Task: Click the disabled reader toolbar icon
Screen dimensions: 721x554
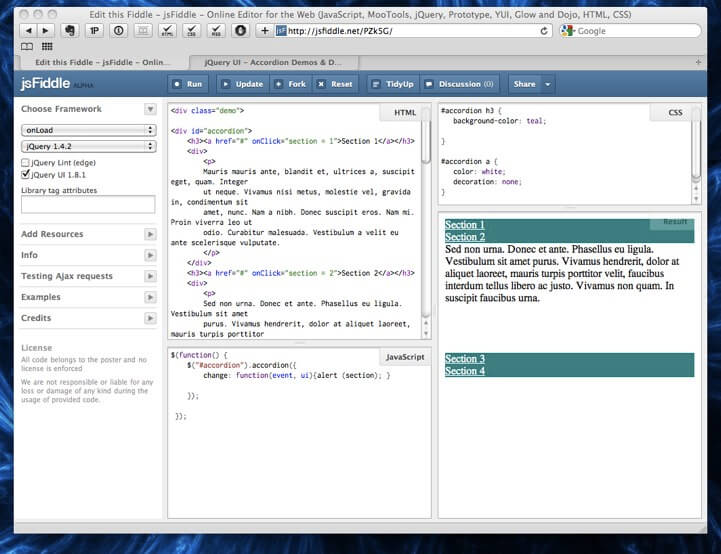Action: tap(143, 31)
